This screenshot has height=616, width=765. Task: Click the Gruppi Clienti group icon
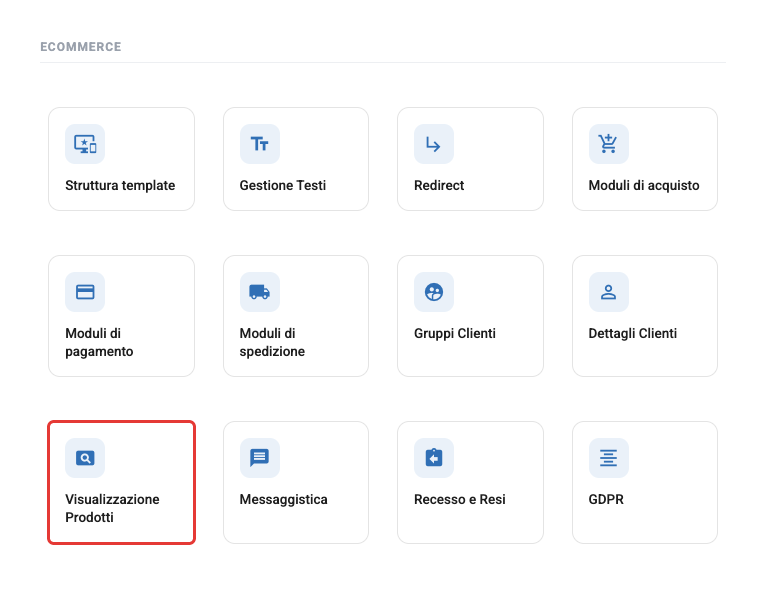434,292
